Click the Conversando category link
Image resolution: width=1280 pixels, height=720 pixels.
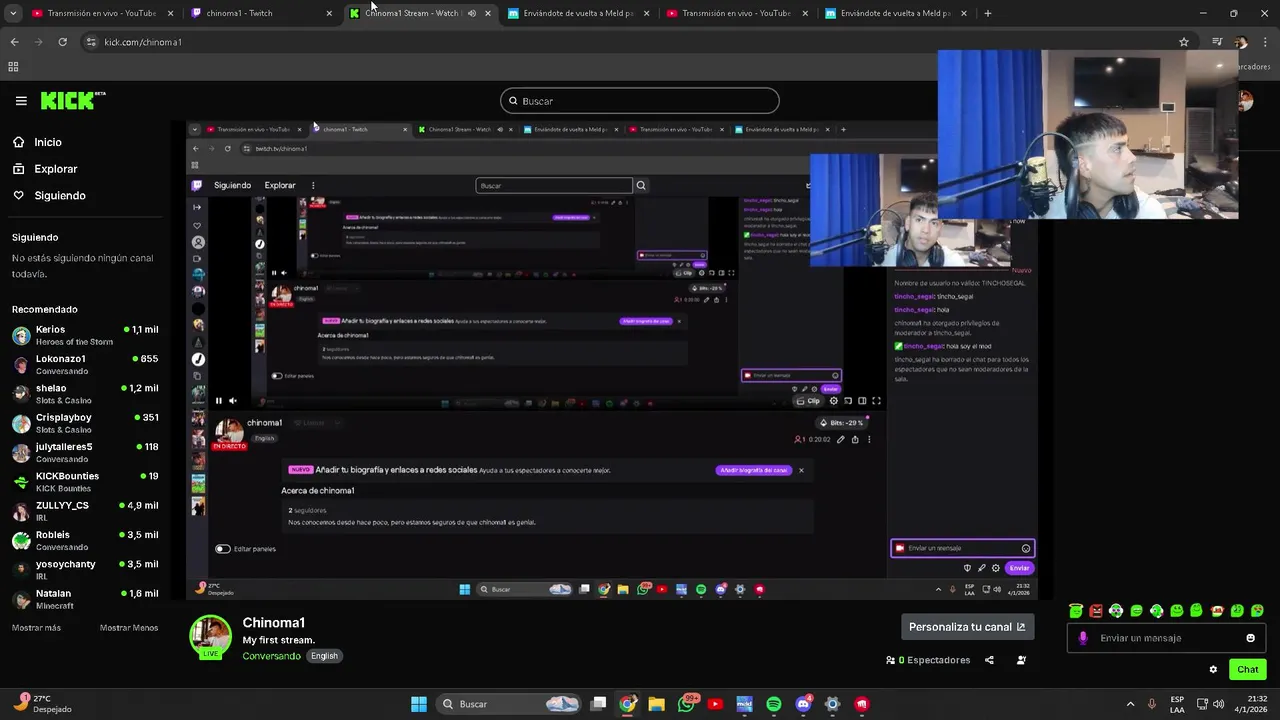tap(271, 656)
